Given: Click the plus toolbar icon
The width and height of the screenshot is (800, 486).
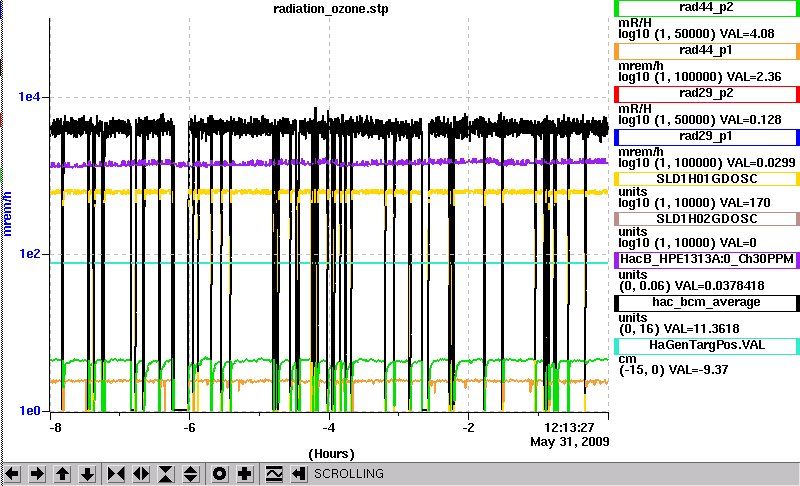Looking at the screenshot, I should click(244, 474).
